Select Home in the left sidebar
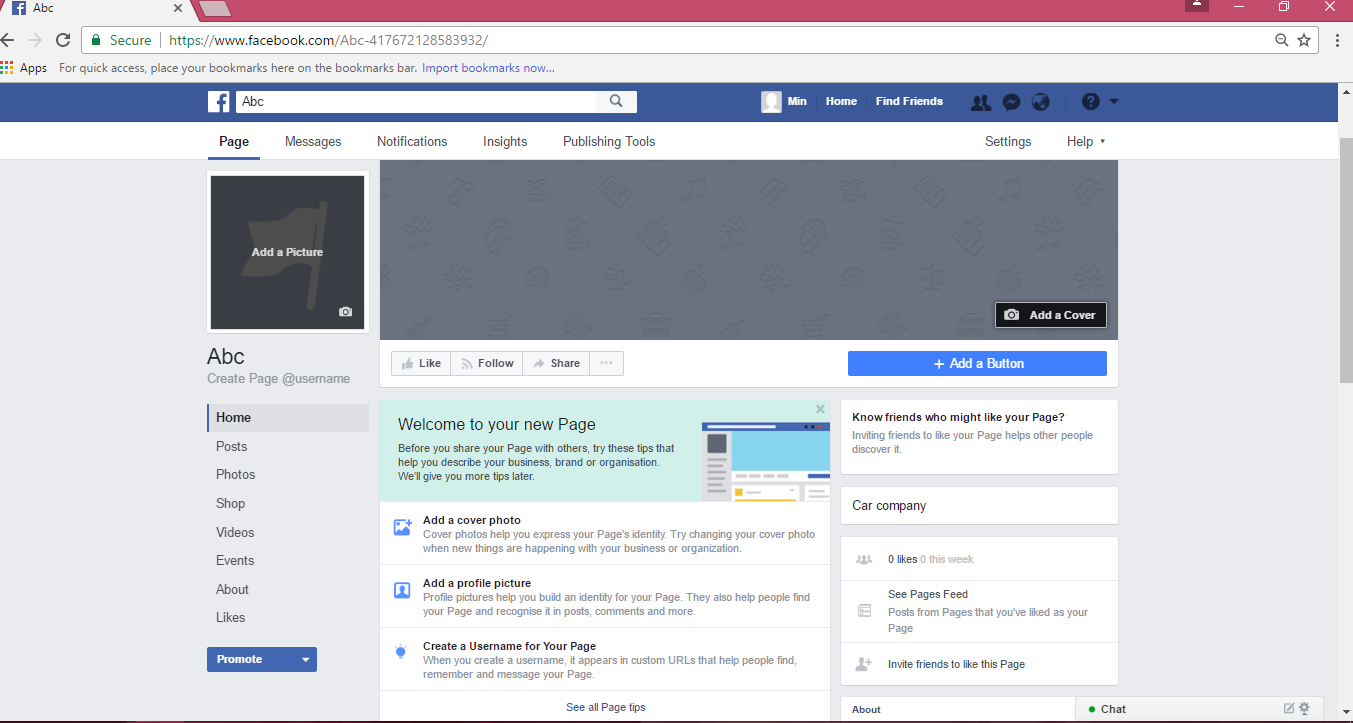The width and height of the screenshot is (1353, 723). [x=288, y=418]
